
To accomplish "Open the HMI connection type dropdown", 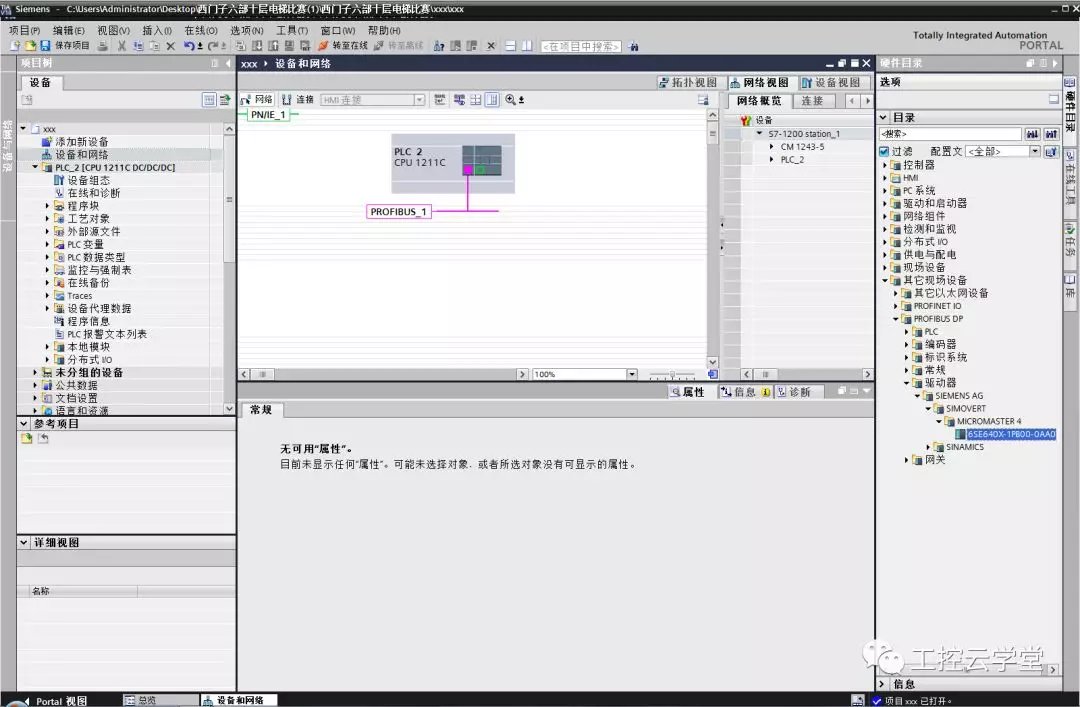I will click(x=419, y=100).
